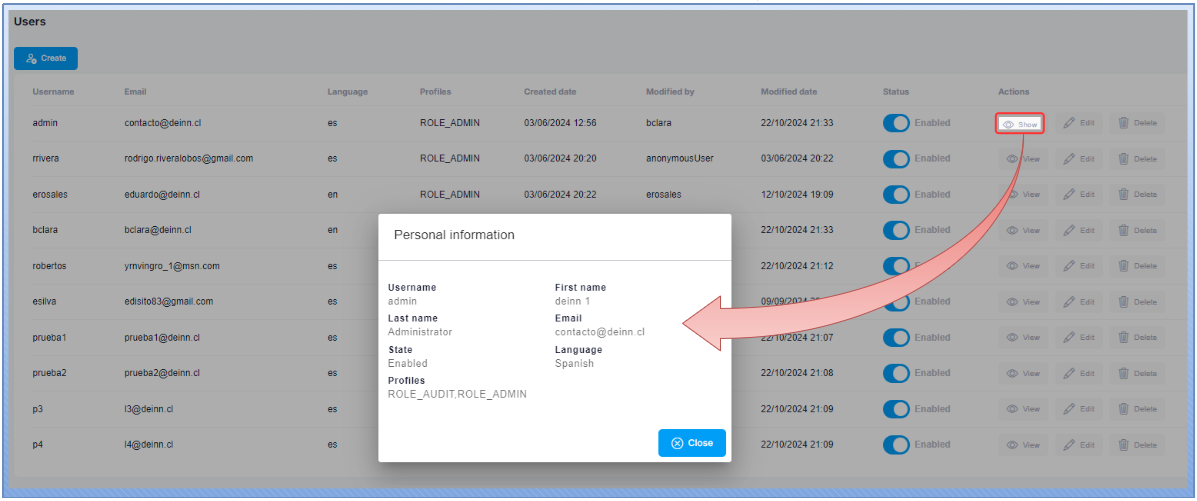View the prueba1 user details
This screenshot has width=1197, height=501.
pyautogui.click(x=1022, y=338)
